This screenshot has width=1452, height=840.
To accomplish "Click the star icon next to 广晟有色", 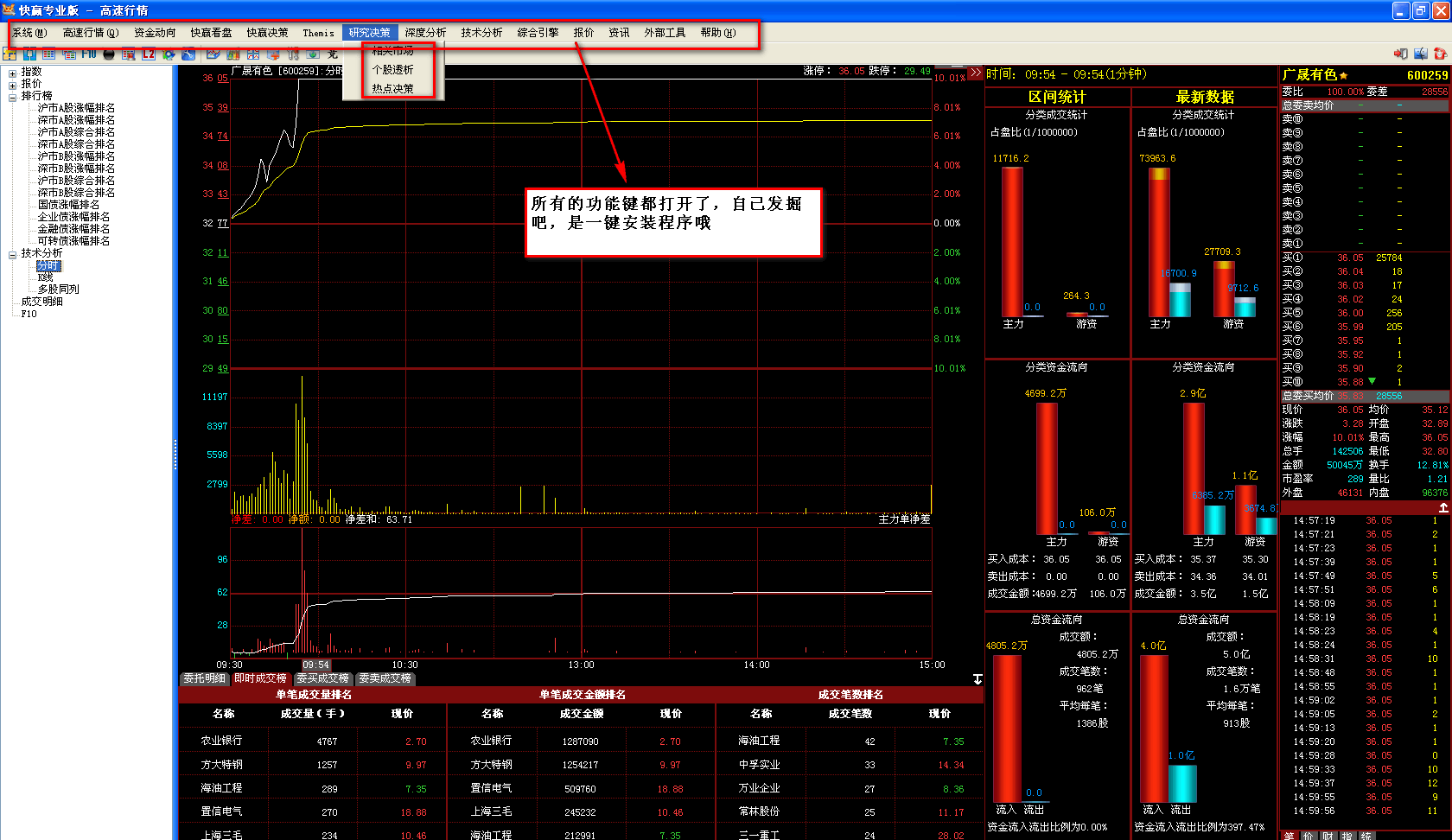I will click(x=1343, y=76).
